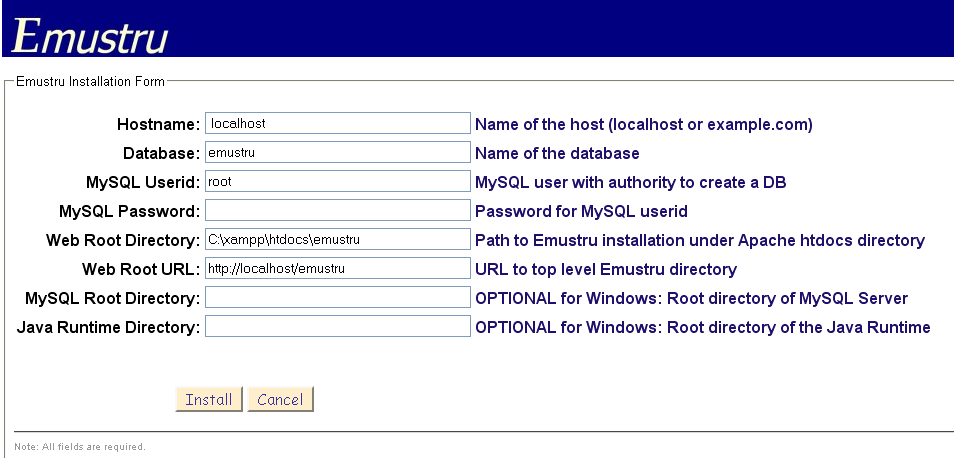Click the Web Root Directory input
This screenshot has width=954, height=458.
click(x=337, y=240)
